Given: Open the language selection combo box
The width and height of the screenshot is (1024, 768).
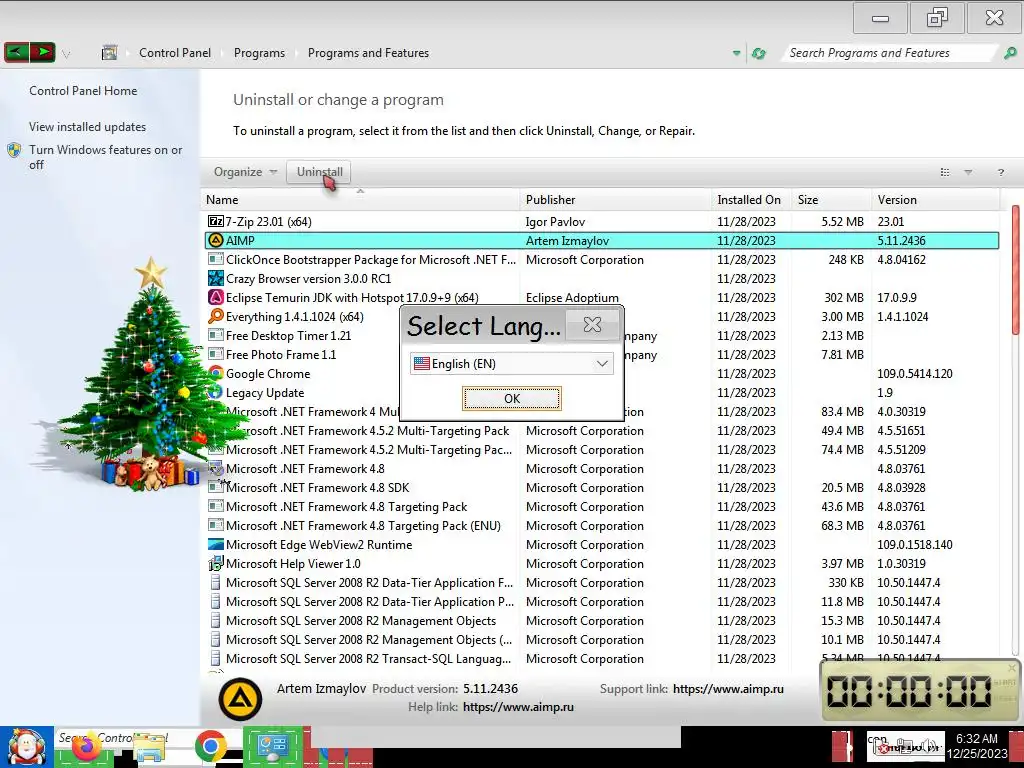Looking at the screenshot, I should [x=512, y=364].
